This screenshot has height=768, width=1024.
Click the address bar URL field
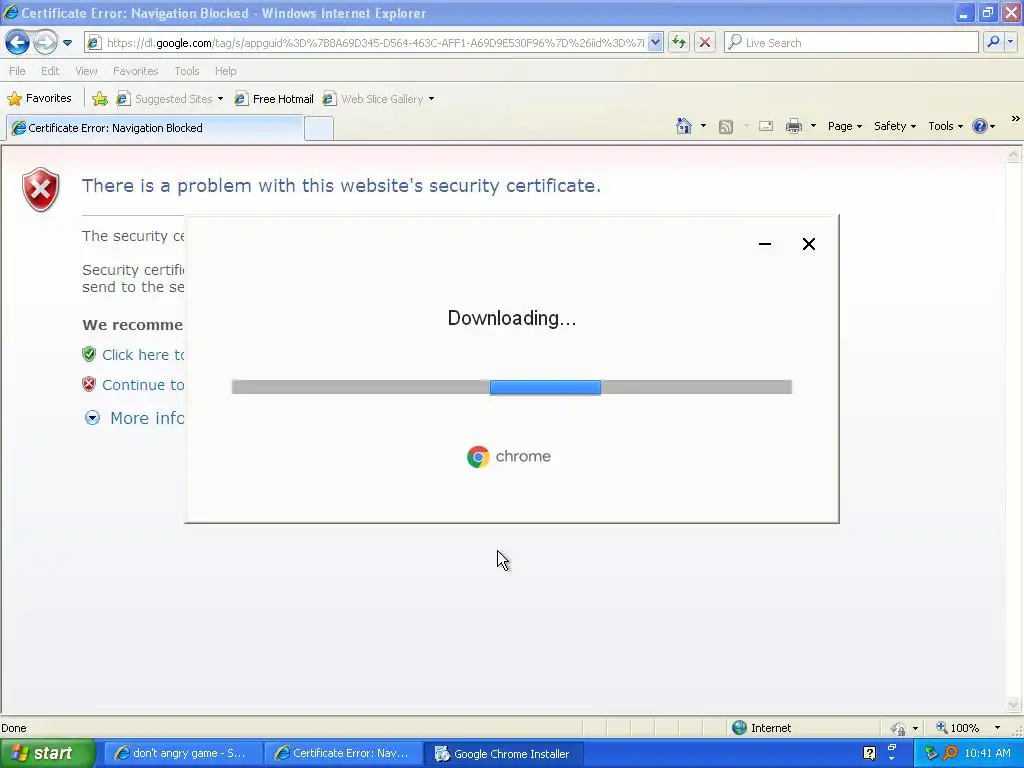pyautogui.click(x=366, y=43)
